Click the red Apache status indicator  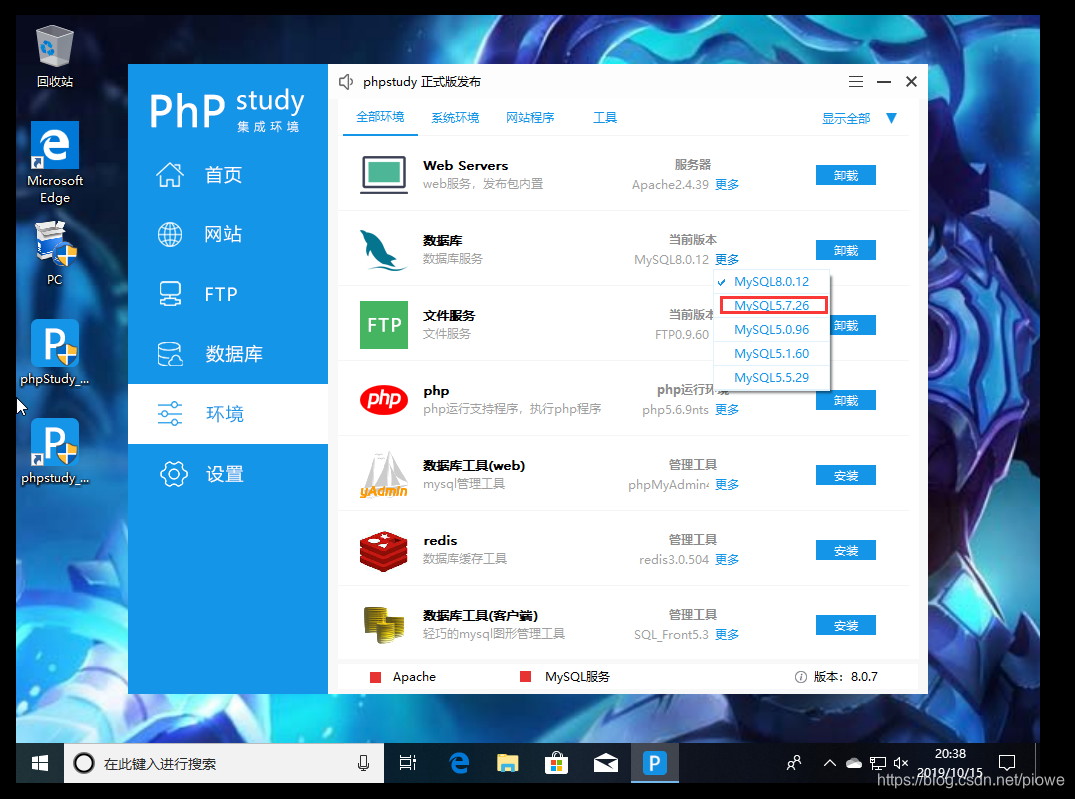click(375, 677)
